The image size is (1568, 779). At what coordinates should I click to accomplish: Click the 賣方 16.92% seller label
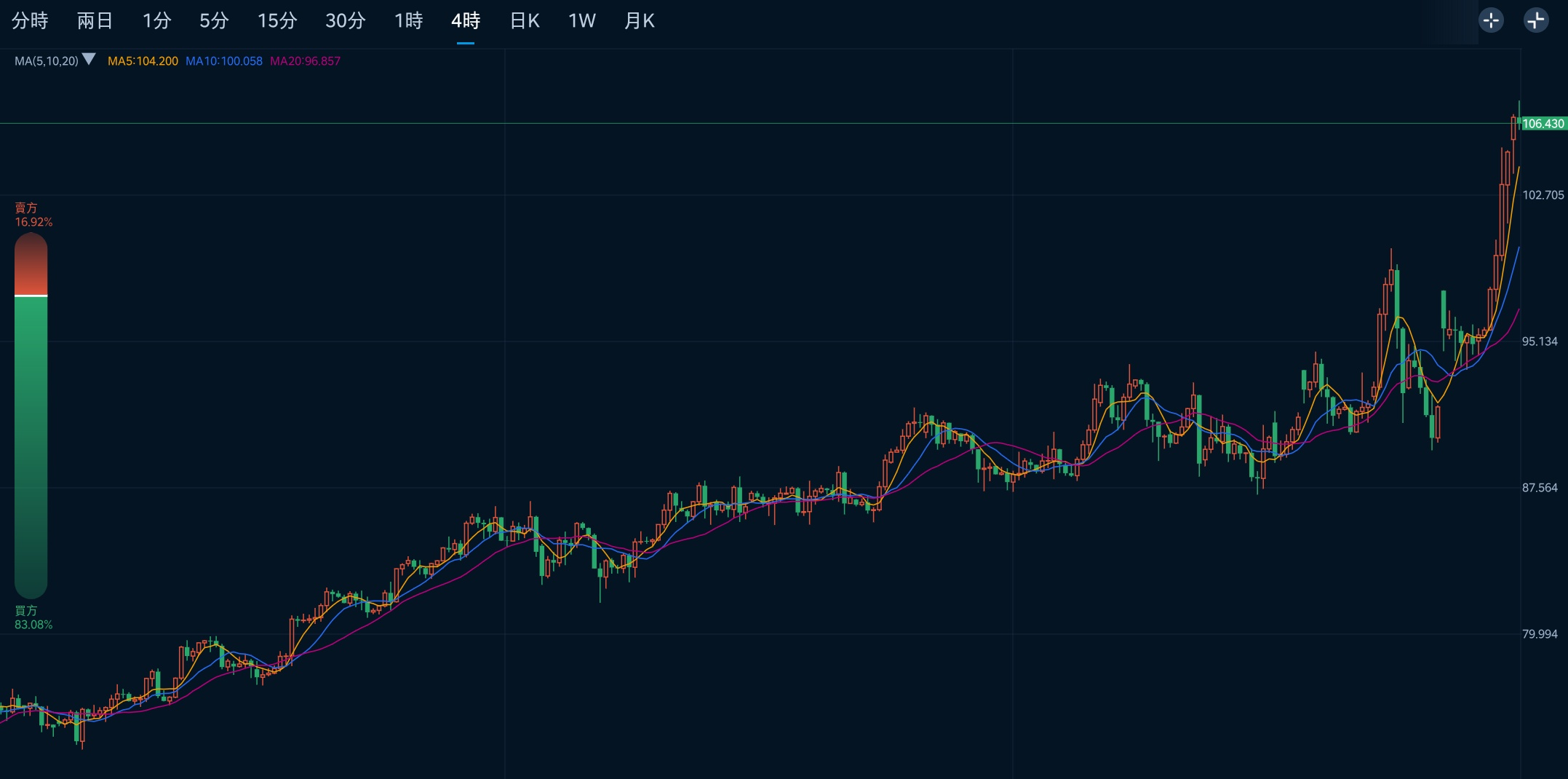pos(33,215)
